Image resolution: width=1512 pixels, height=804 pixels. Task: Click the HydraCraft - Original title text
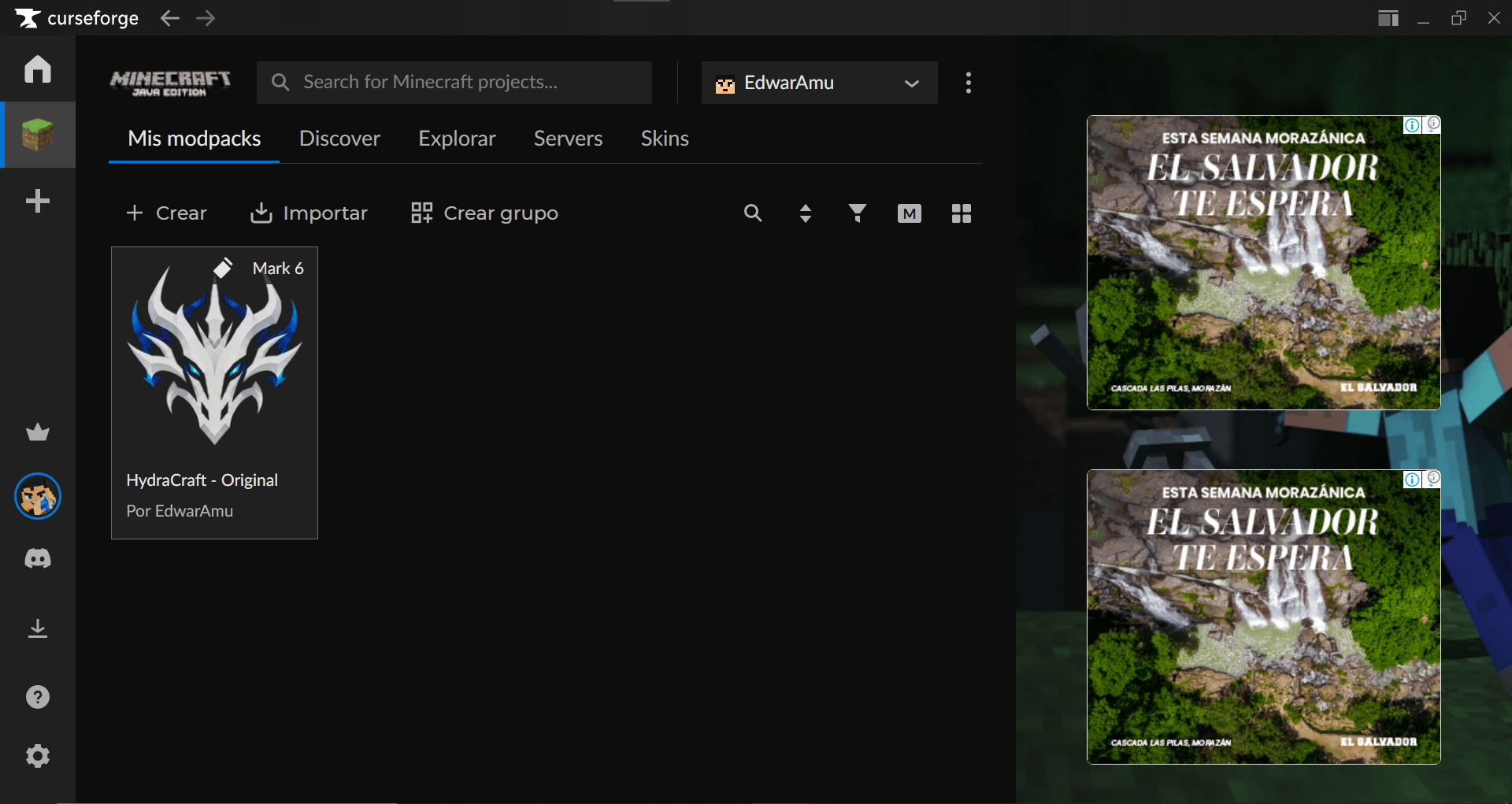tap(202, 480)
